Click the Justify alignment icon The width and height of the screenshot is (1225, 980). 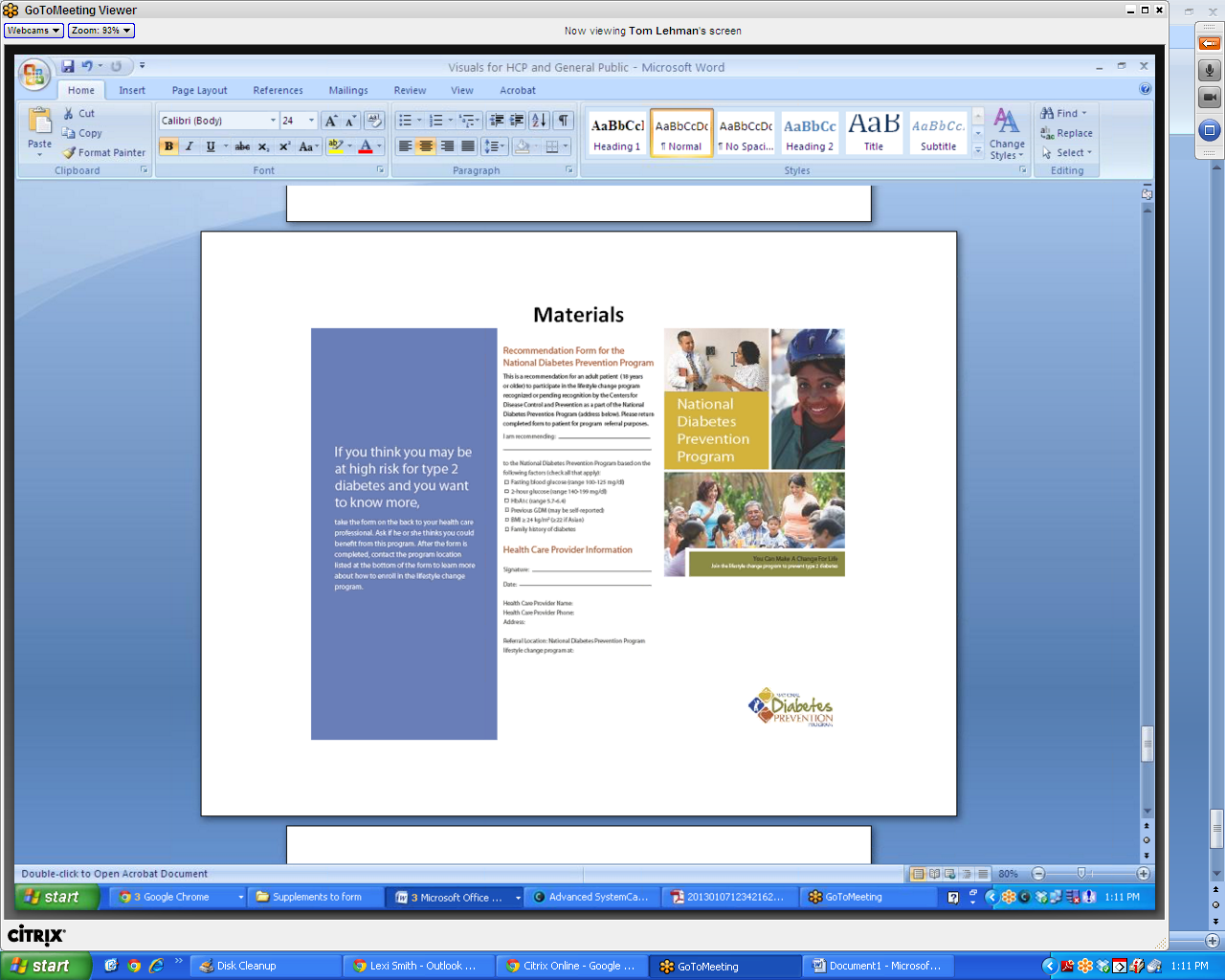(x=468, y=146)
